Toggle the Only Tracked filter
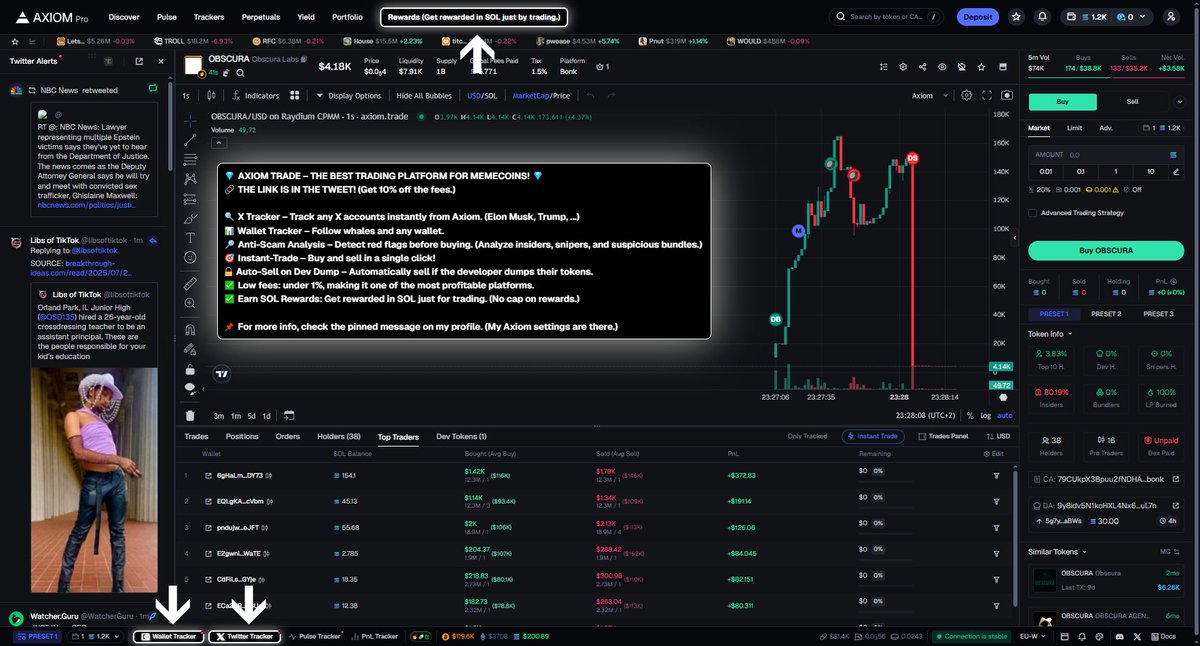The width and height of the screenshot is (1200, 646). click(x=807, y=436)
